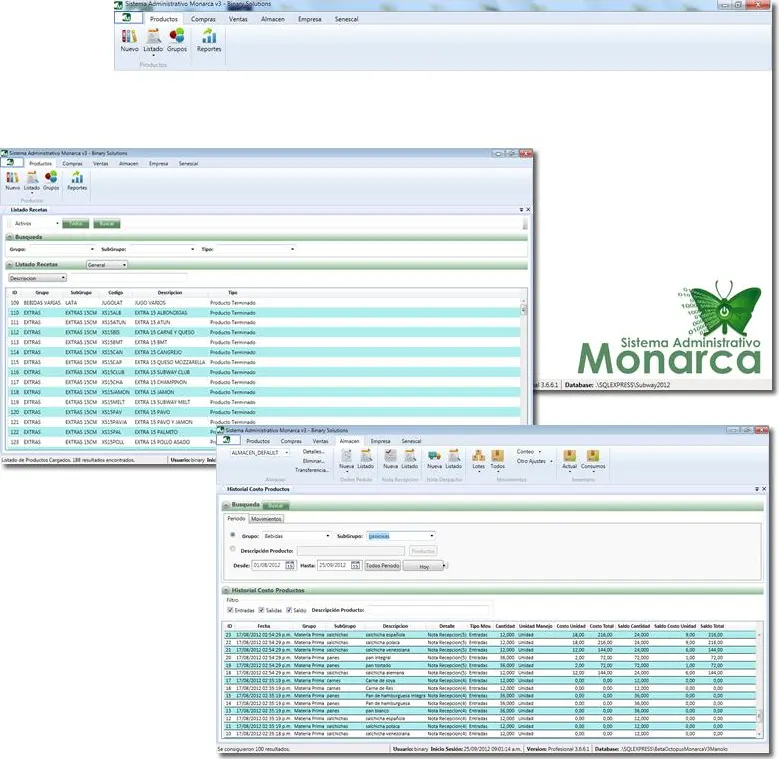
Task: Open Senescal tab in top window
Action: [x=346, y=19]
